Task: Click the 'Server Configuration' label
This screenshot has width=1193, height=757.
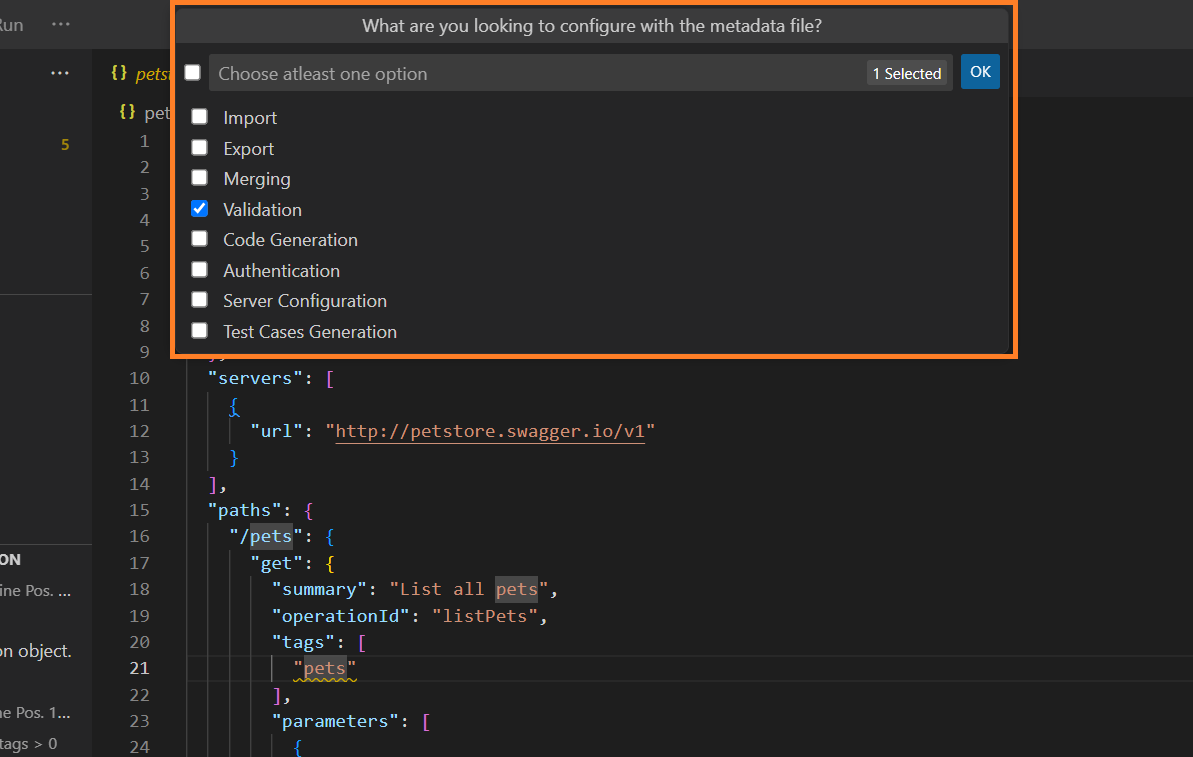Action: click(305, 301)
